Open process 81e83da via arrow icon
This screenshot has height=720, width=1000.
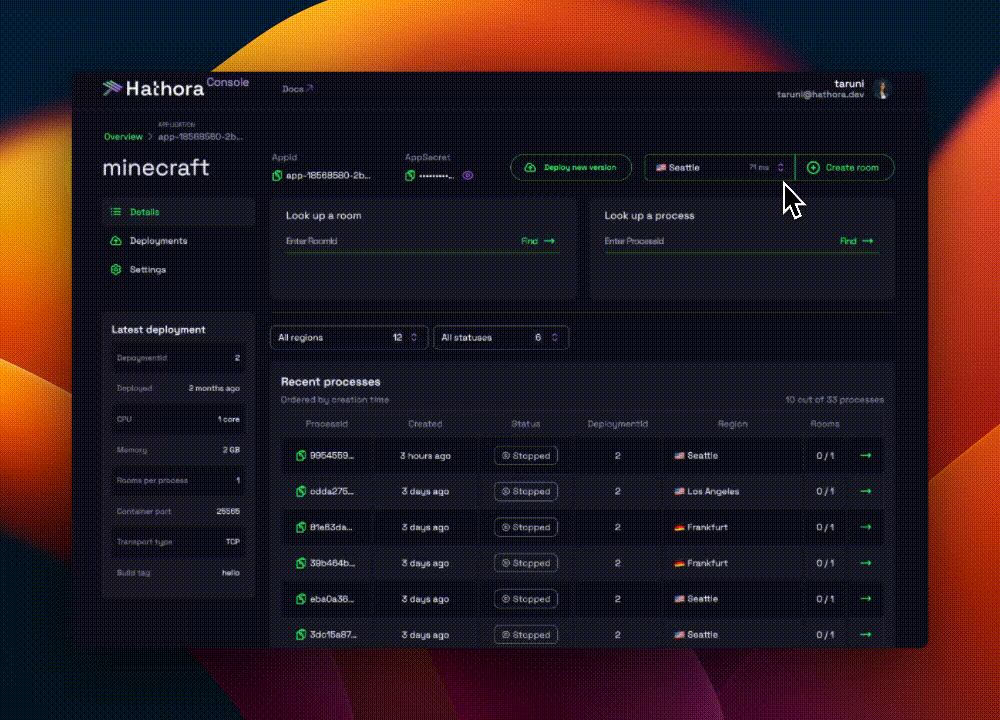(865, 527)
